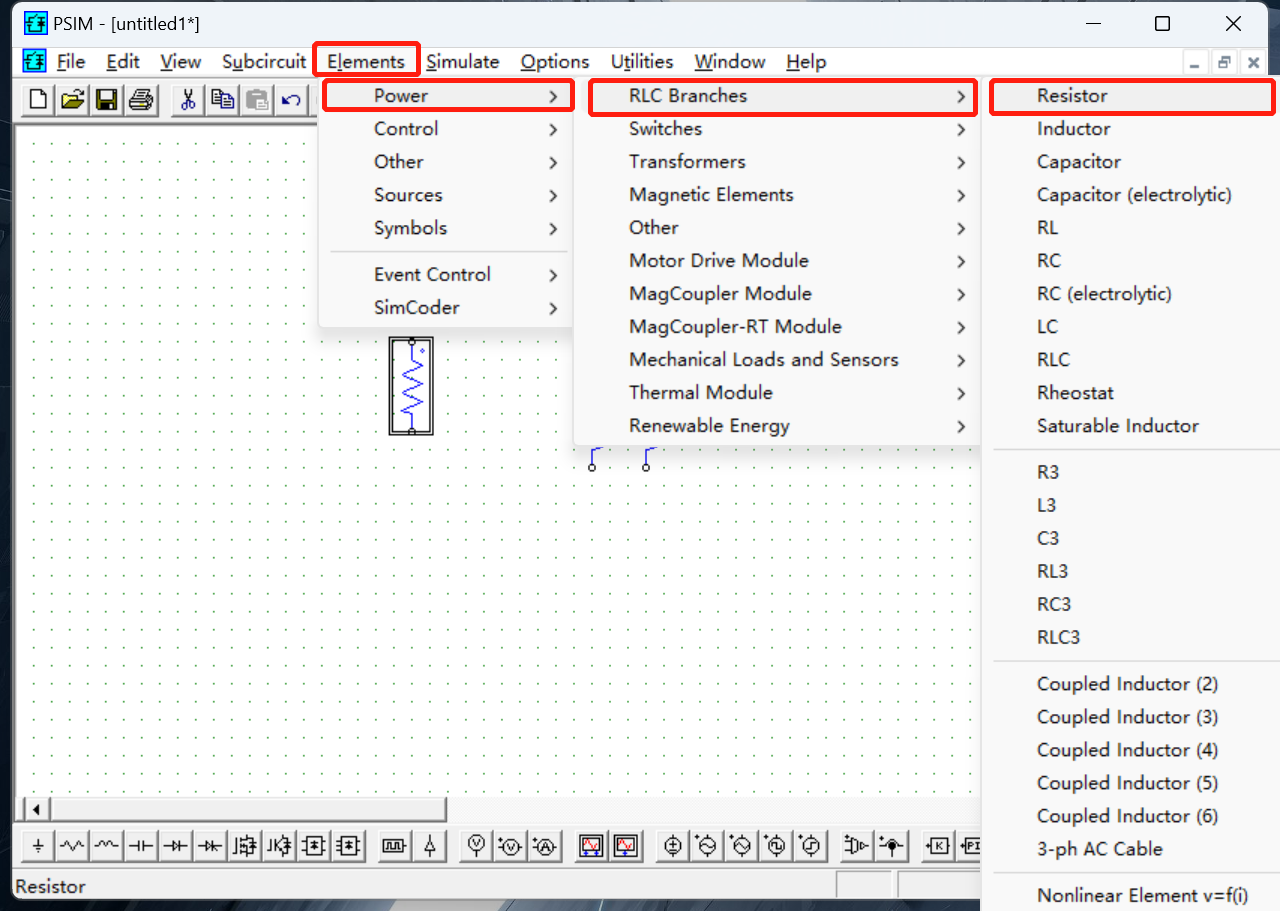
Task: Select the Inductor icon in bottom toolbar
Action: click(106, 846)
